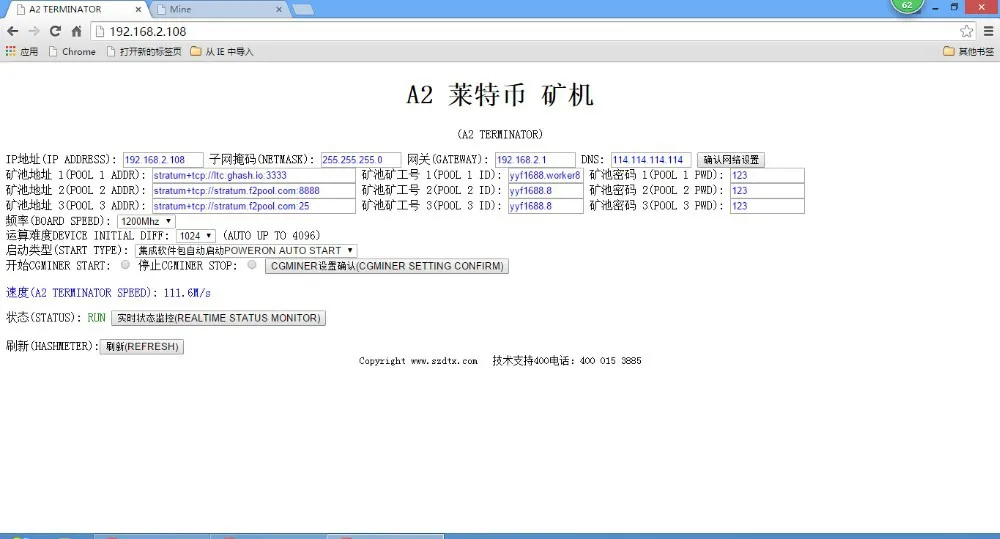Click the POOL 1 ADDR input field

pyautogui.click(x=253, y=175)
